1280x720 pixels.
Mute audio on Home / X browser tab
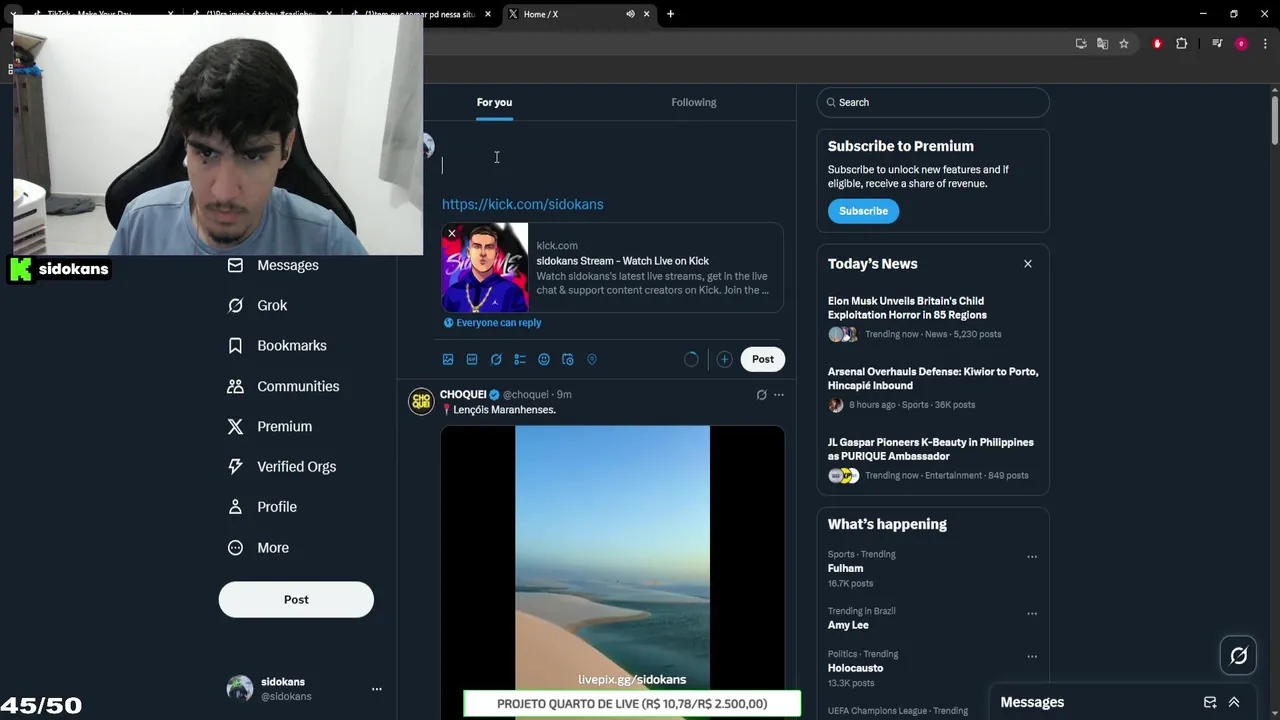click(x=630, y=14)
